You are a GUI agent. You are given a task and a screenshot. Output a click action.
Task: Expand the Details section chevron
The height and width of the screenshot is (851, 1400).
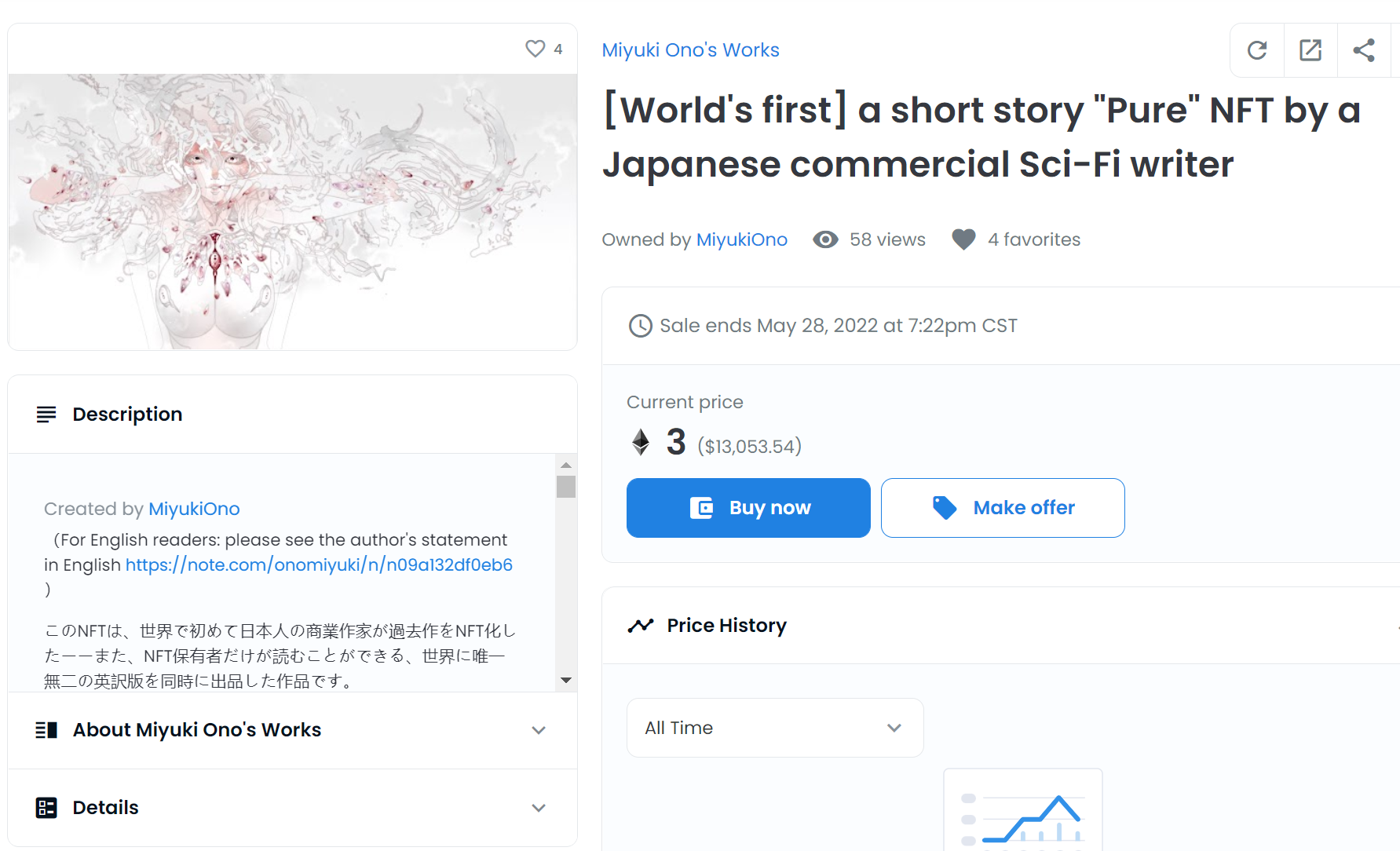[x=539, y=808]
